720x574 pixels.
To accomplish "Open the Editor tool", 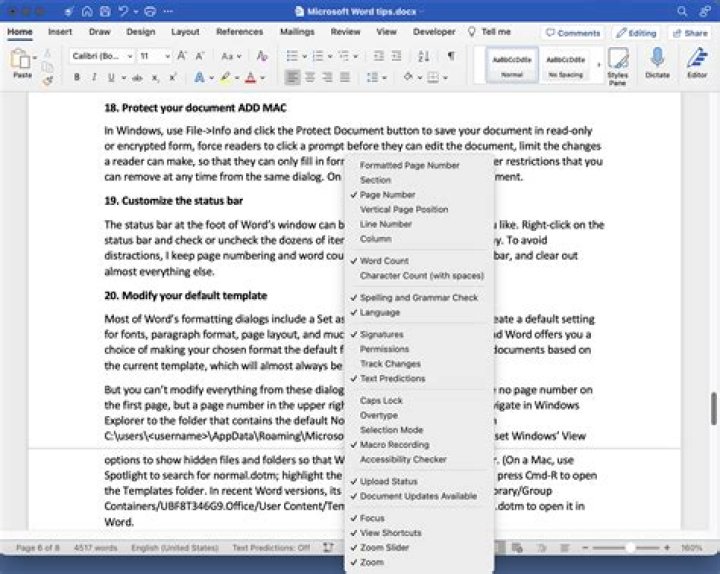I will point(697,63).
